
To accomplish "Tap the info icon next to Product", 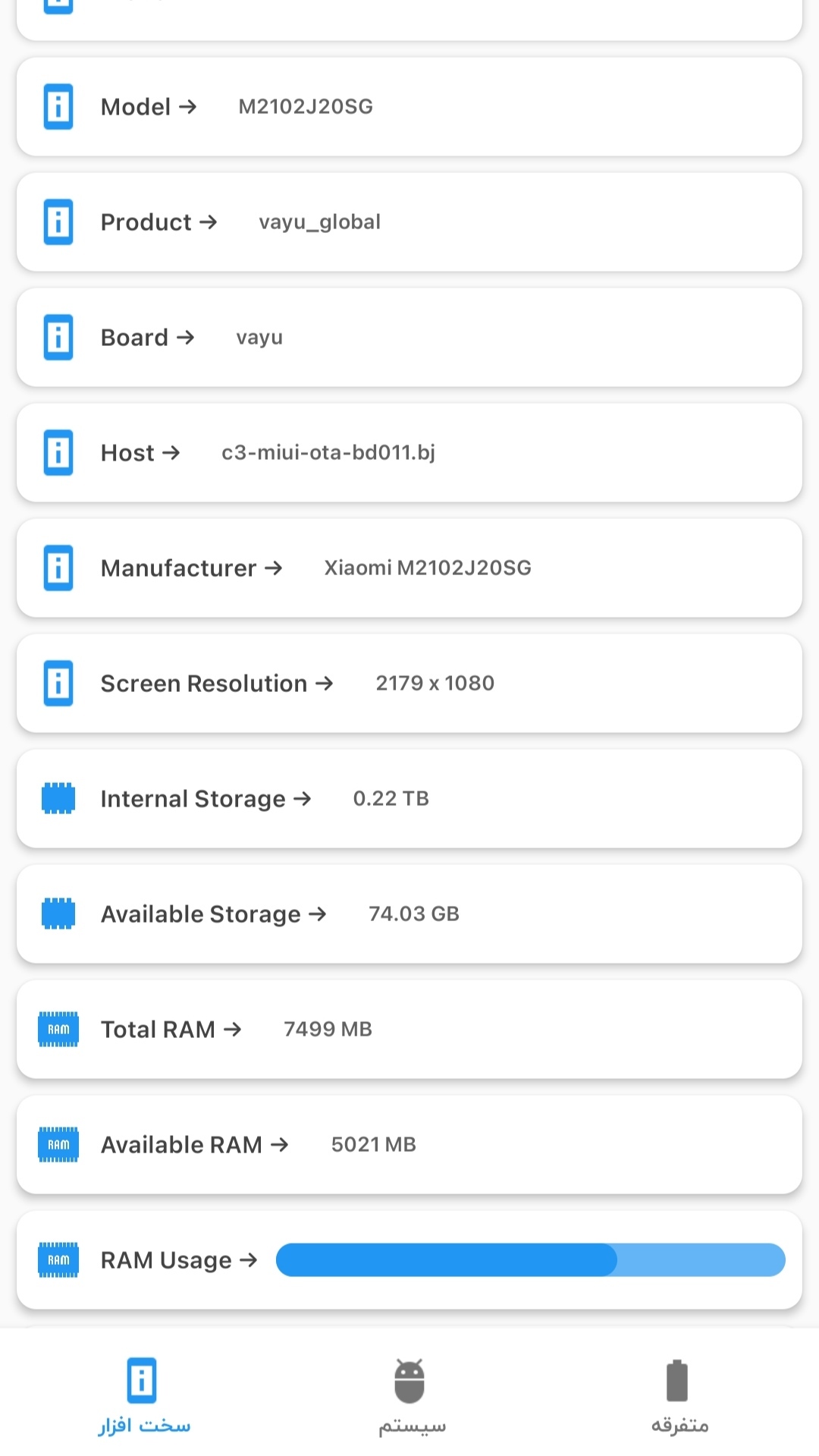I will (58, 222).
